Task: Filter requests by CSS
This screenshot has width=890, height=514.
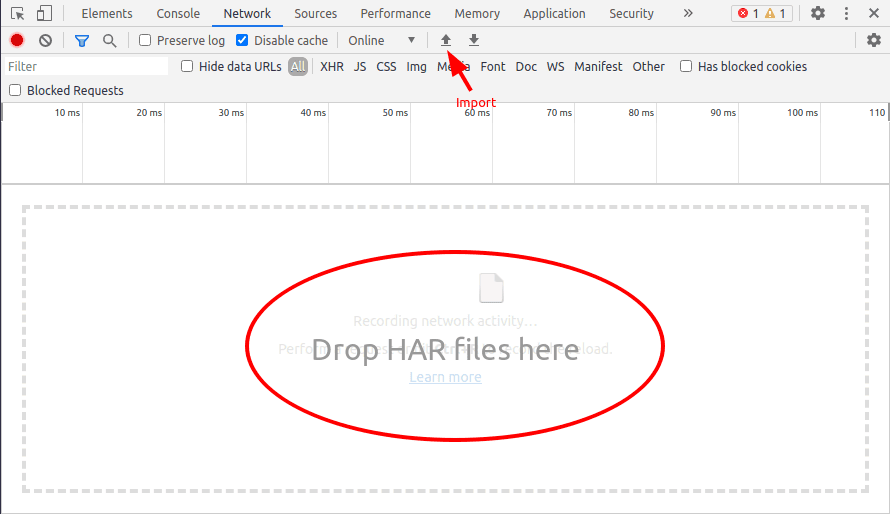Action: pyautogui.click(x=387, y=66)
